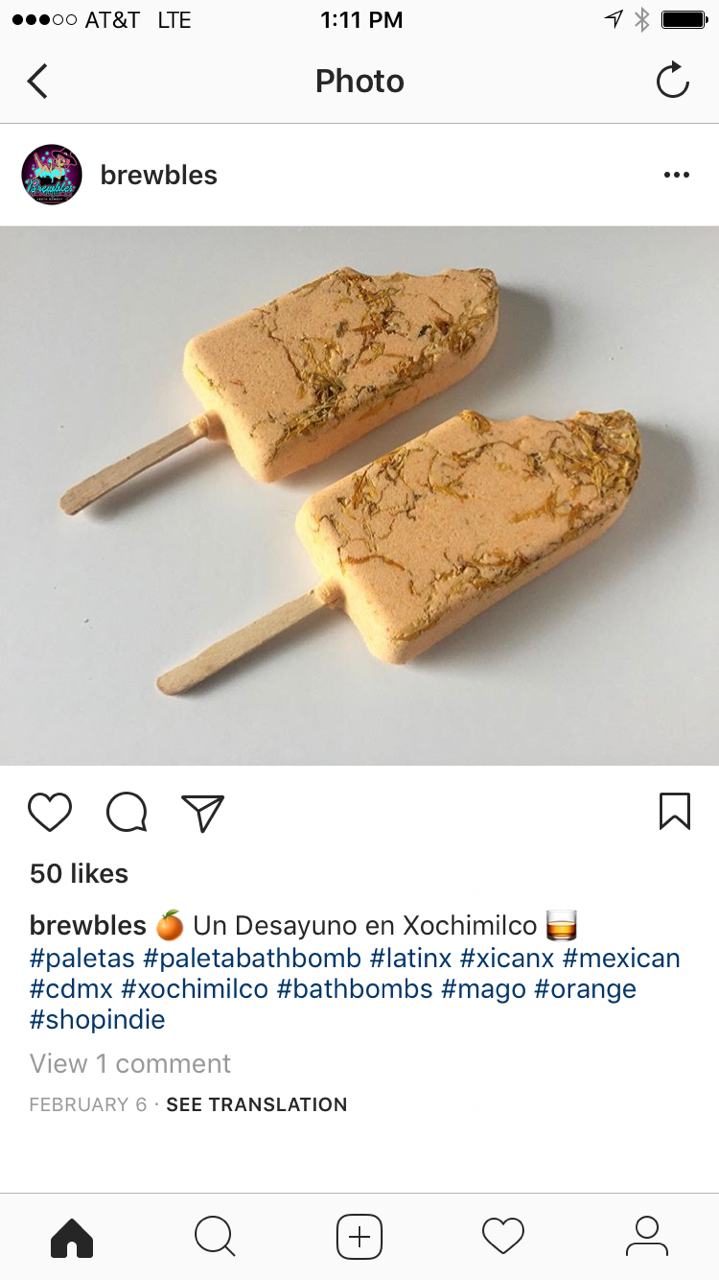Open profile tab person icon
The height and width of the screenshot is (1280, 719).
(x=647, y=1237)
